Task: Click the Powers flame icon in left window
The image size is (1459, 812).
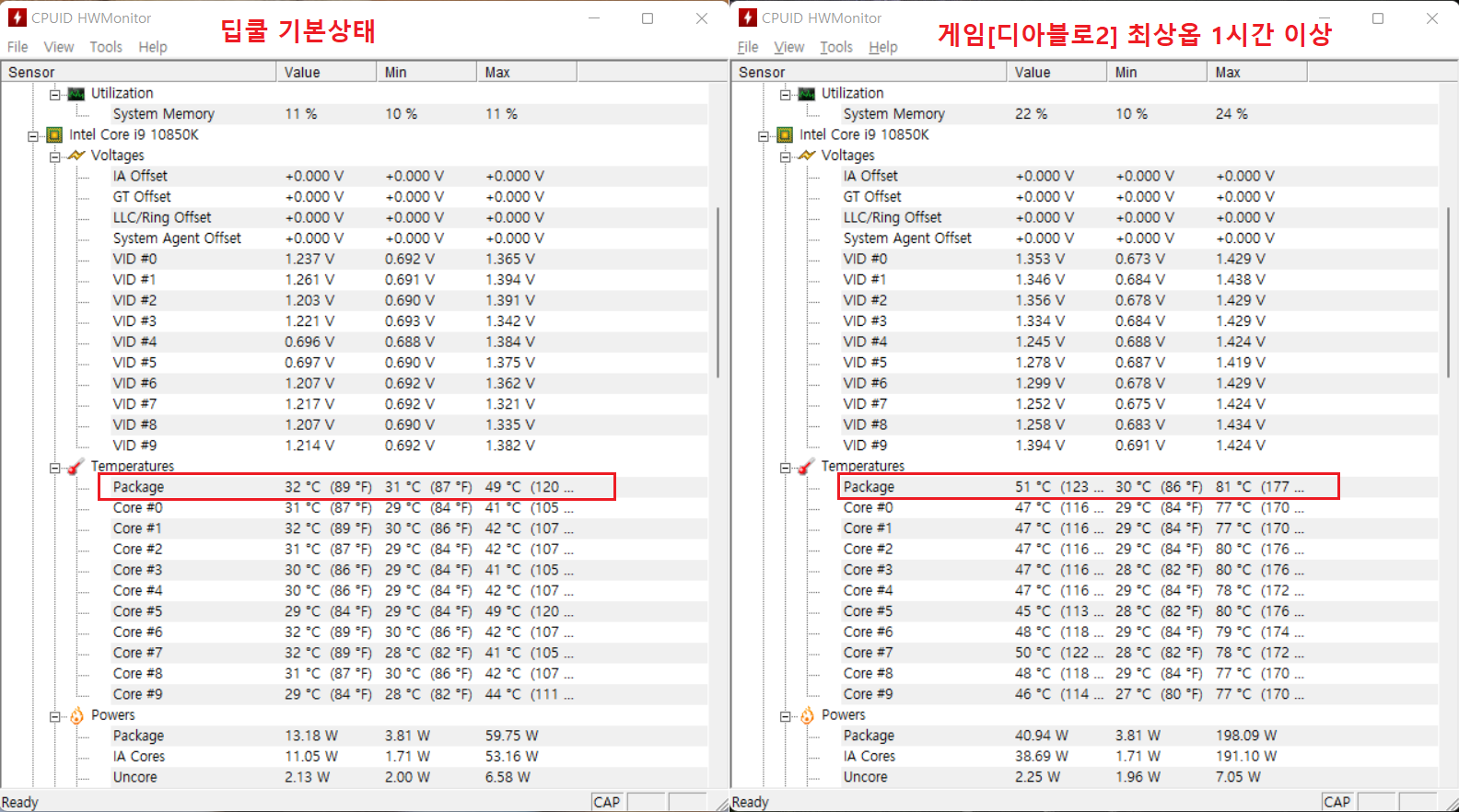Action: point(76,715)
